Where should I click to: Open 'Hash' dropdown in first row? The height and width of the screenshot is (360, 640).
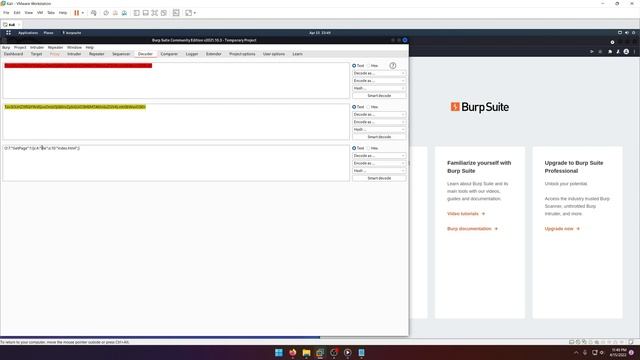pyautogui.click(x=379, y=88)
